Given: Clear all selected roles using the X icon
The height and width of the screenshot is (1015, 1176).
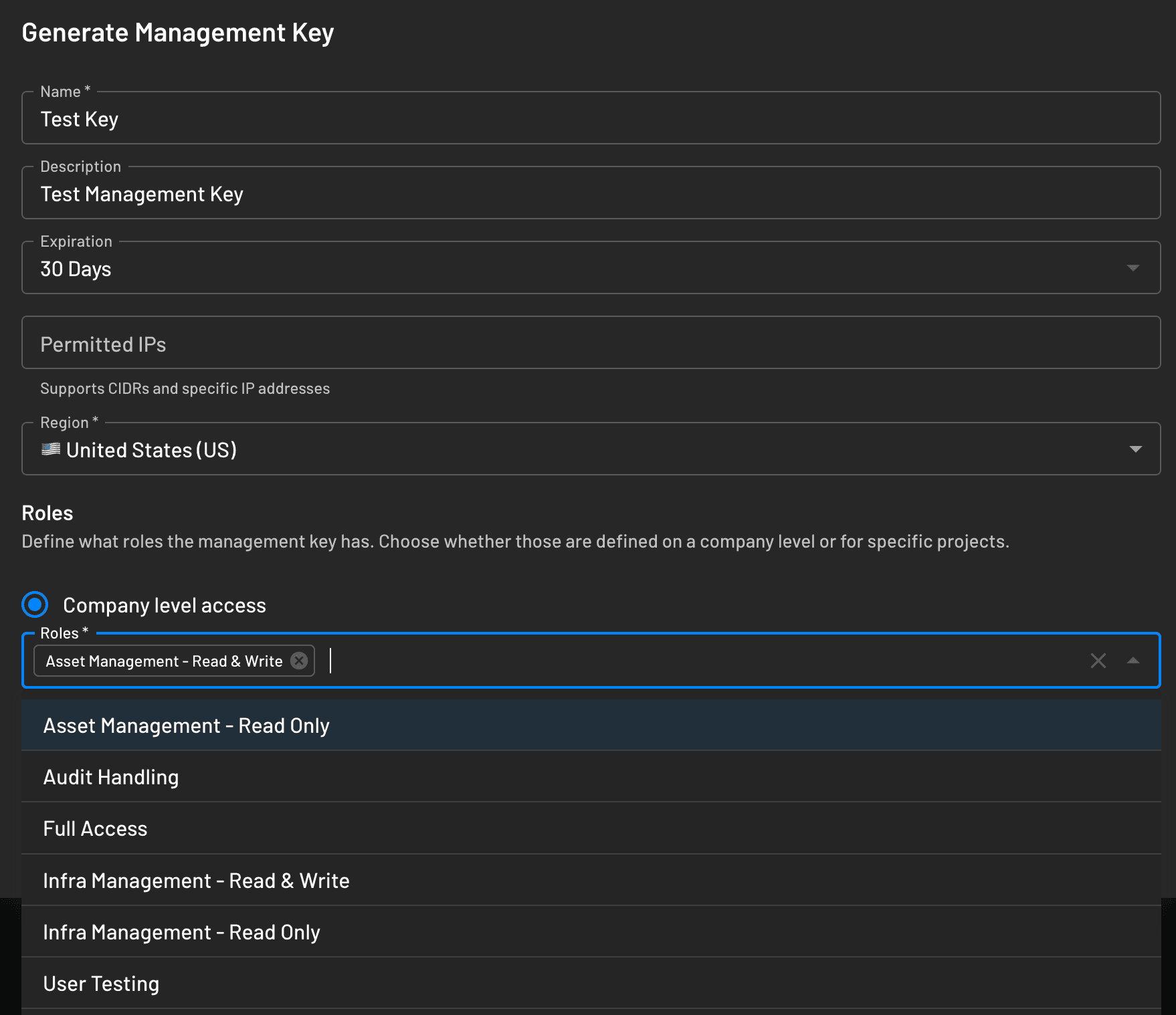Looking at the screenshot, I should pyautogui.click(x=1098, y=661).
